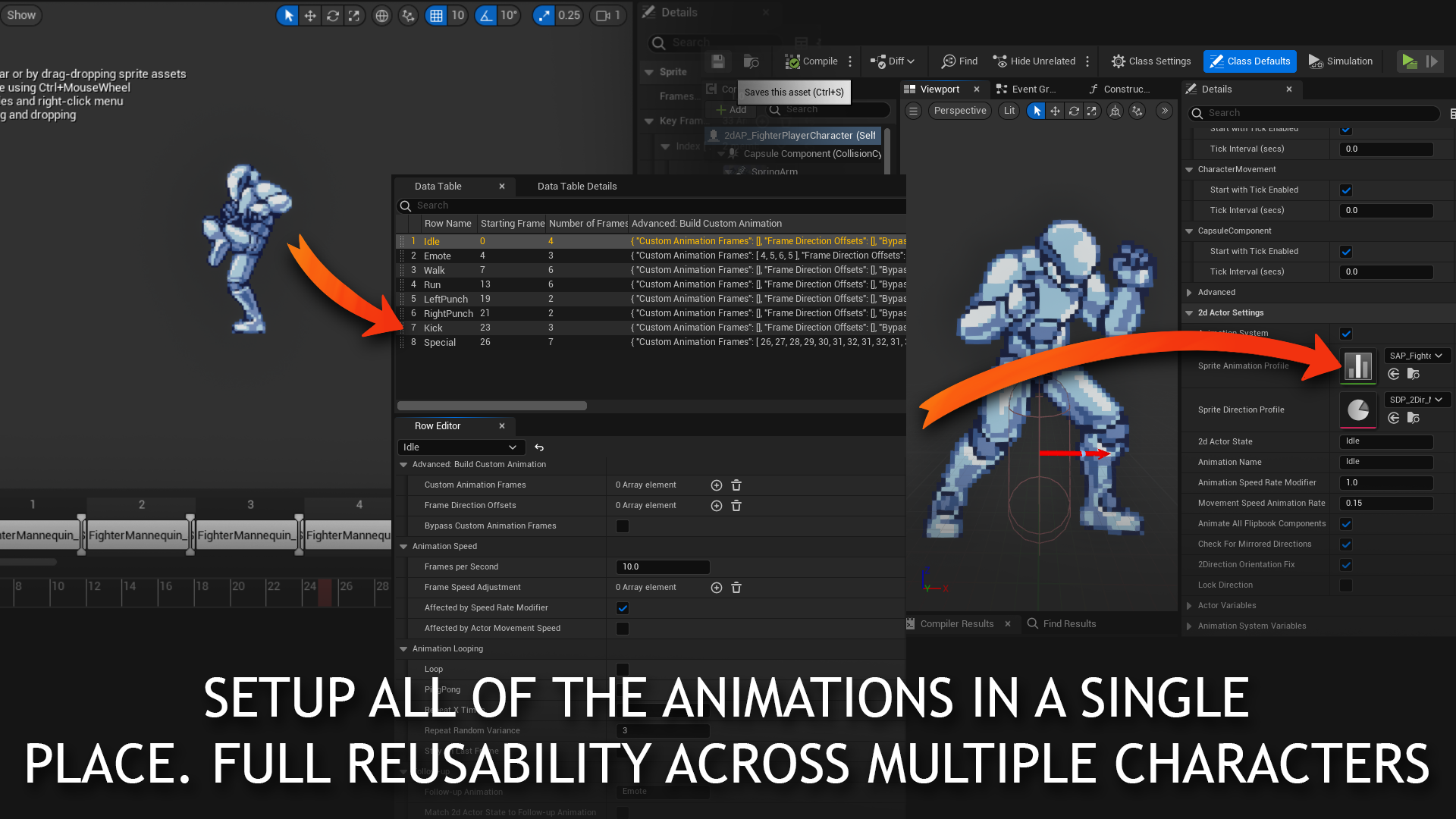Open the Data Table Details tab
The image size is (1456, 819).
[576, 186]
